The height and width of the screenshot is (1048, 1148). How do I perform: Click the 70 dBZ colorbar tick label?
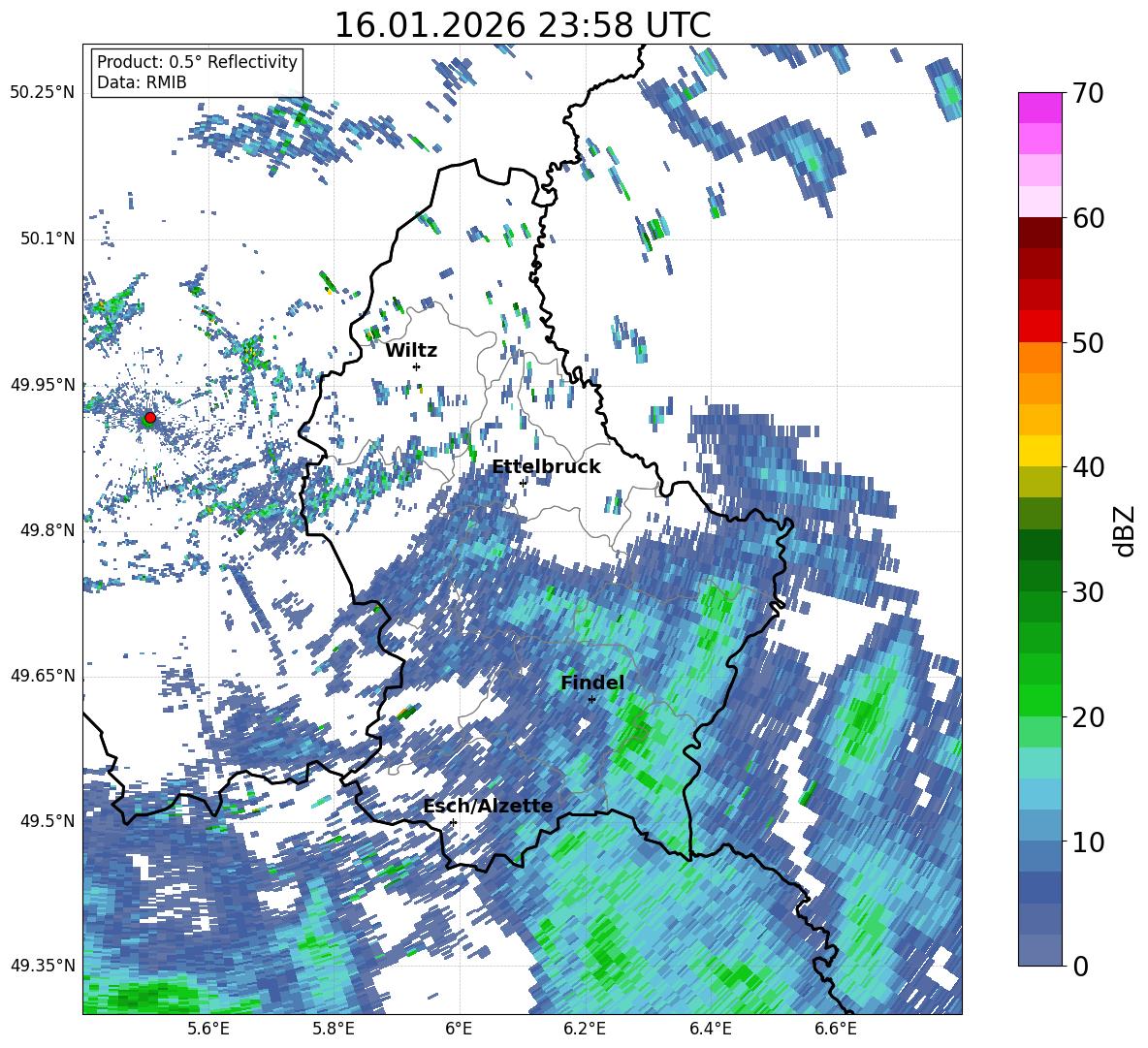coord(1088,93)
